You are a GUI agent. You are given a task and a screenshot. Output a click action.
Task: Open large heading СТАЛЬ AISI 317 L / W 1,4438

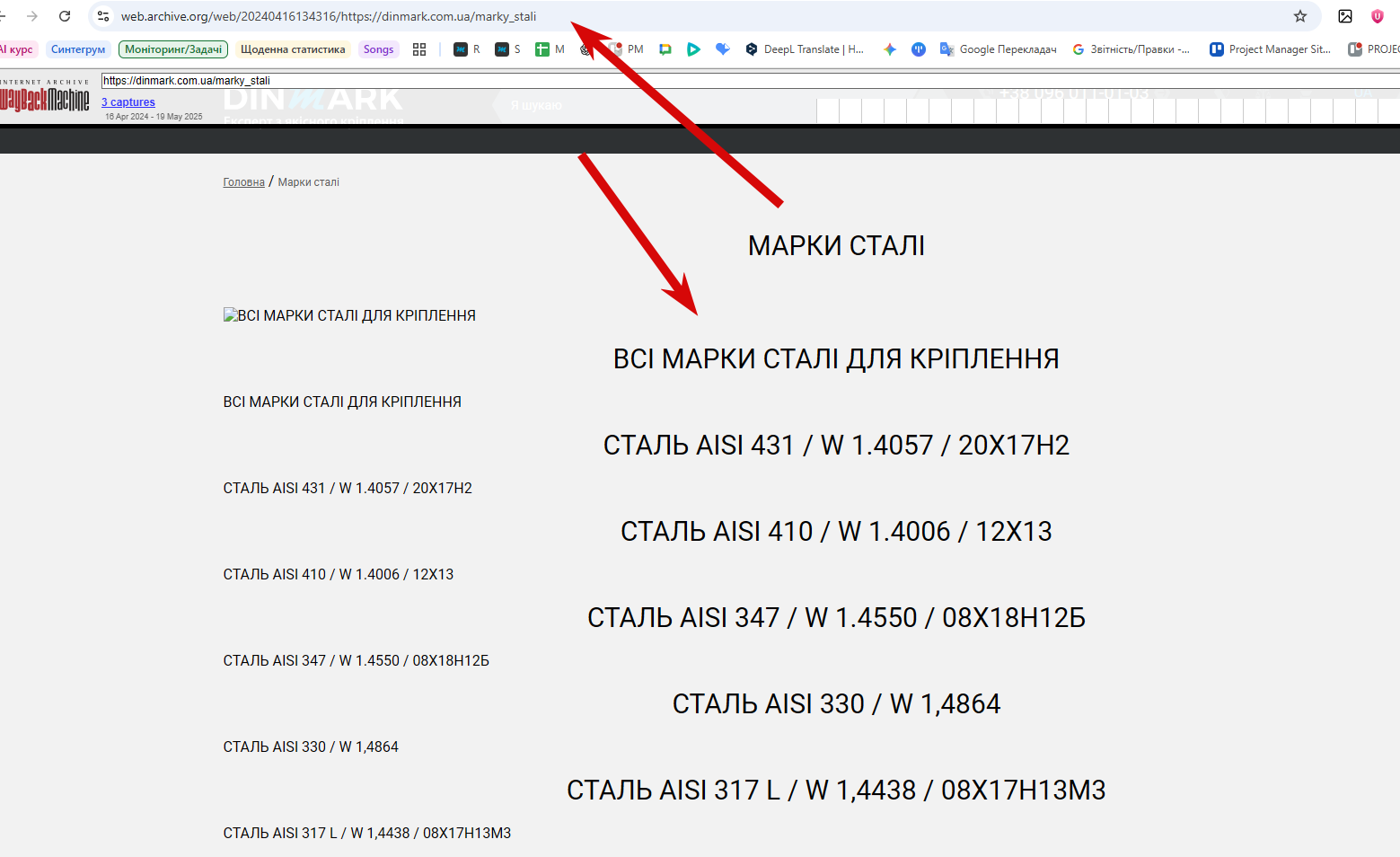(836, 791)
